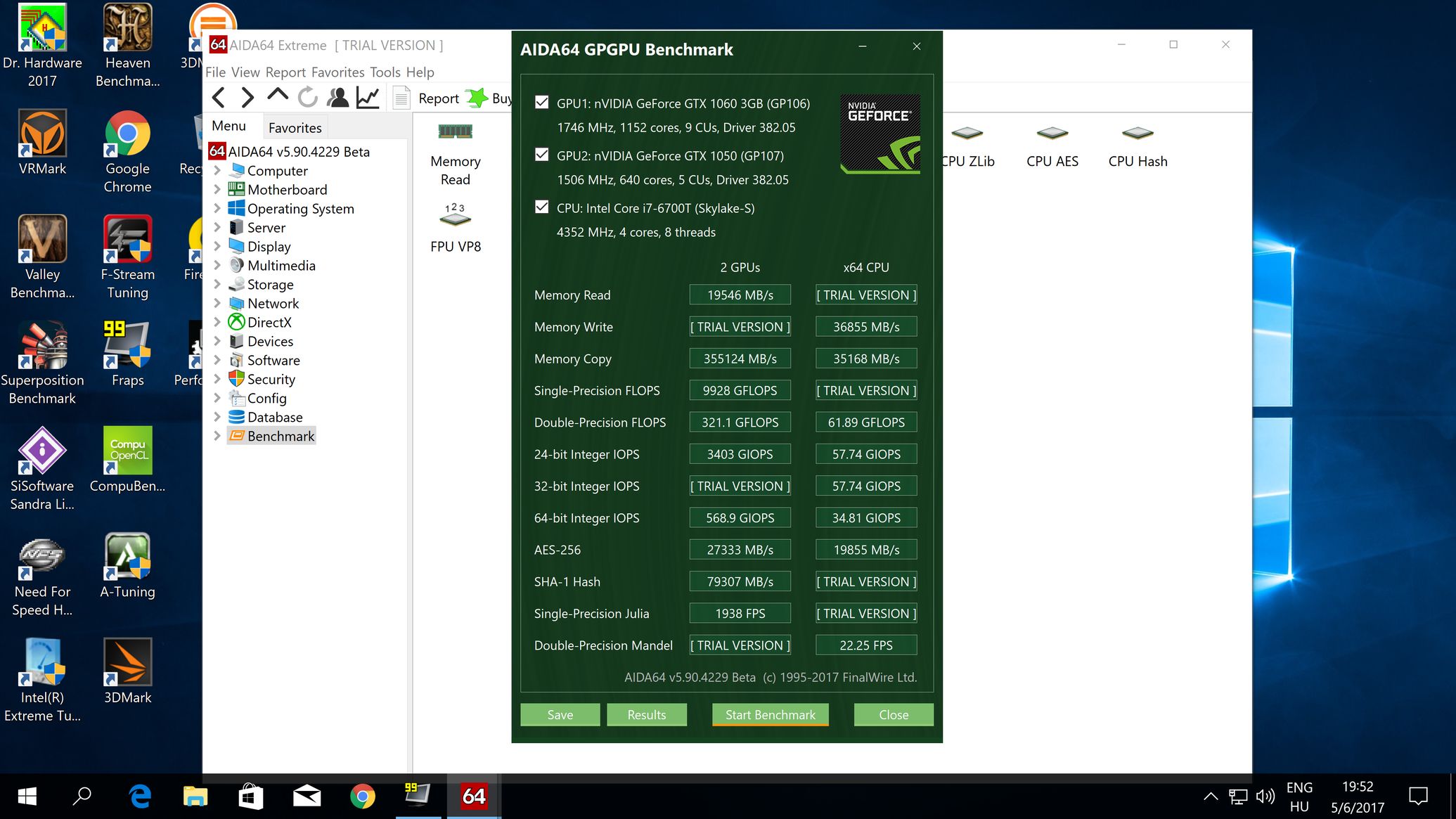Open F-Stream Tuning desktop icon
This screenshot has width=1456, height=819.
point(127,257)
